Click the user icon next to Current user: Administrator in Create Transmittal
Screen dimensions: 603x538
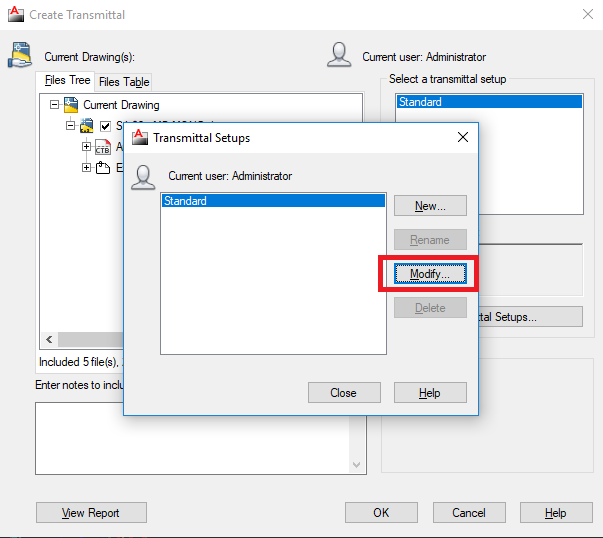tap(339, 56)
